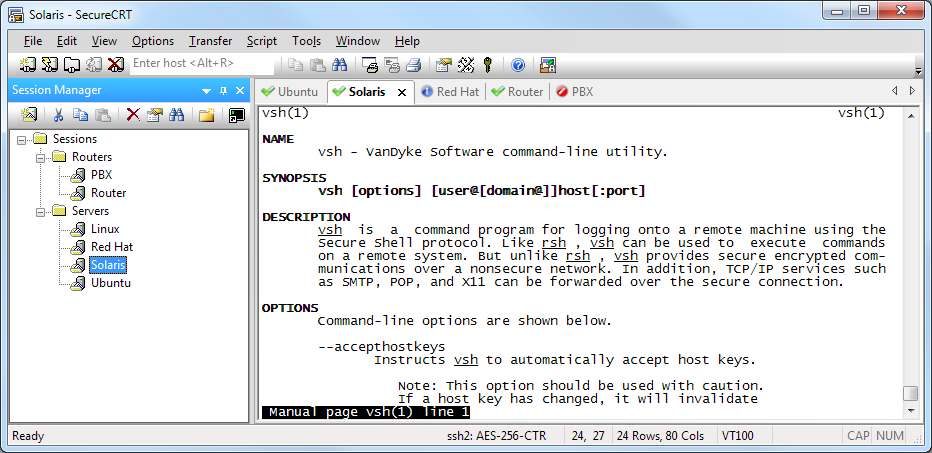The width and height of the screenshot is (932, 453).
Task: Open the Tools menu
Action: [x=306, y=41]
